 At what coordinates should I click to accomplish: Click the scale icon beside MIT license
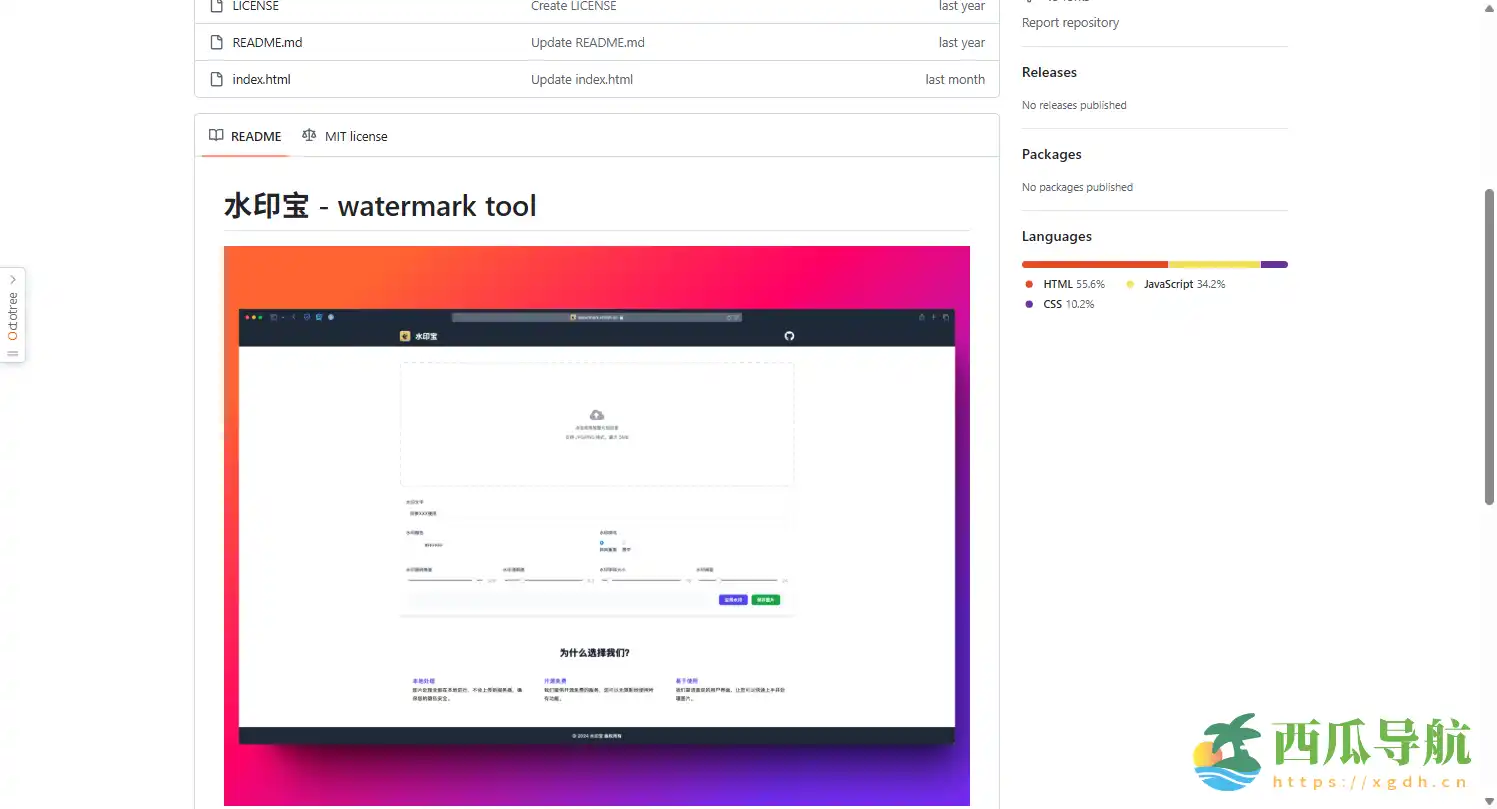pyautogui.click(x=309, y=136)
